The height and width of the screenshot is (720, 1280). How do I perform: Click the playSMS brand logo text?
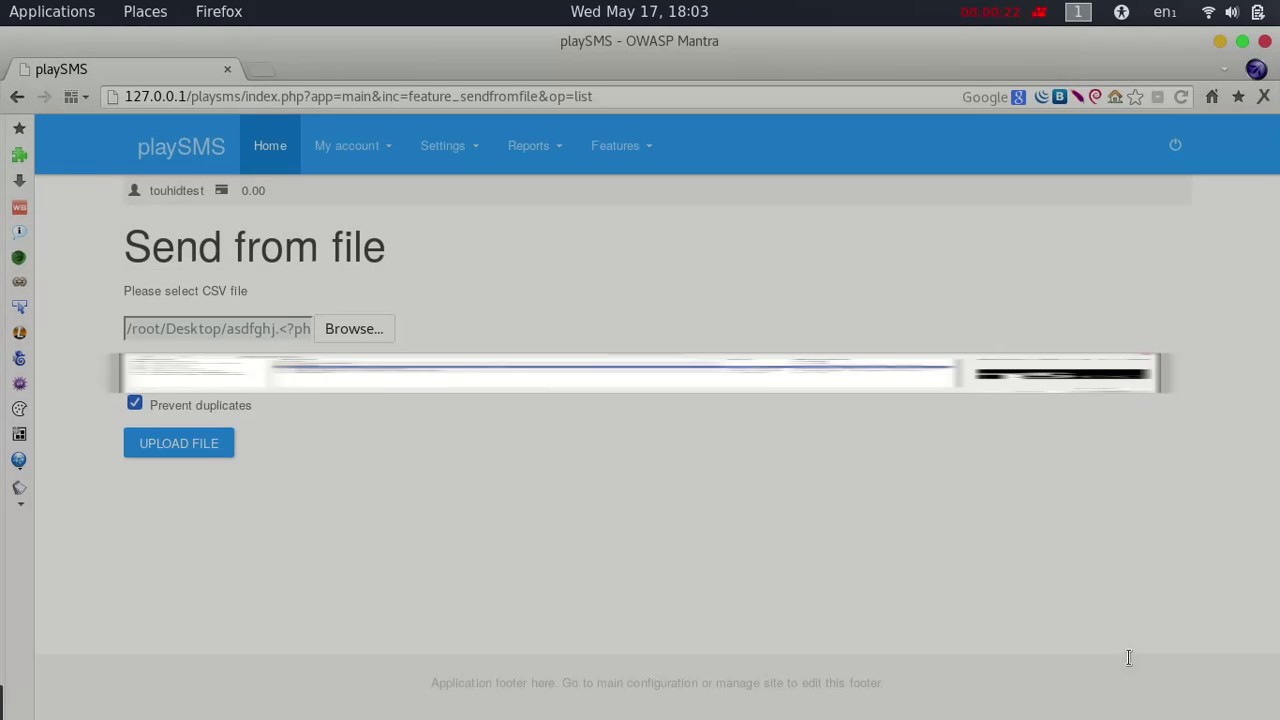click(x=181, y=147)
